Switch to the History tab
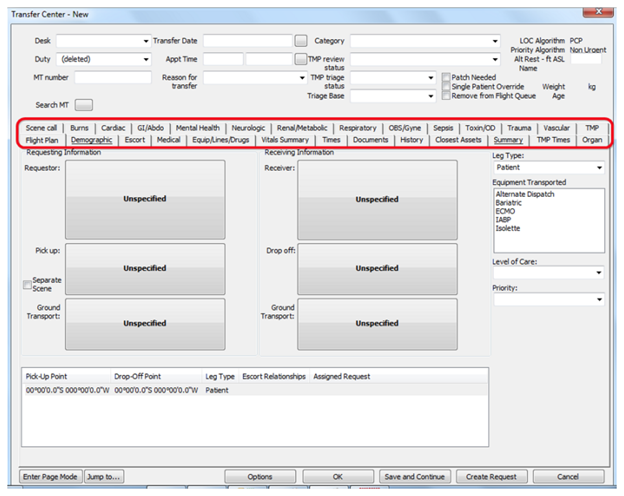The width and height of the screenshot is (624, 496). pos(411,140)
